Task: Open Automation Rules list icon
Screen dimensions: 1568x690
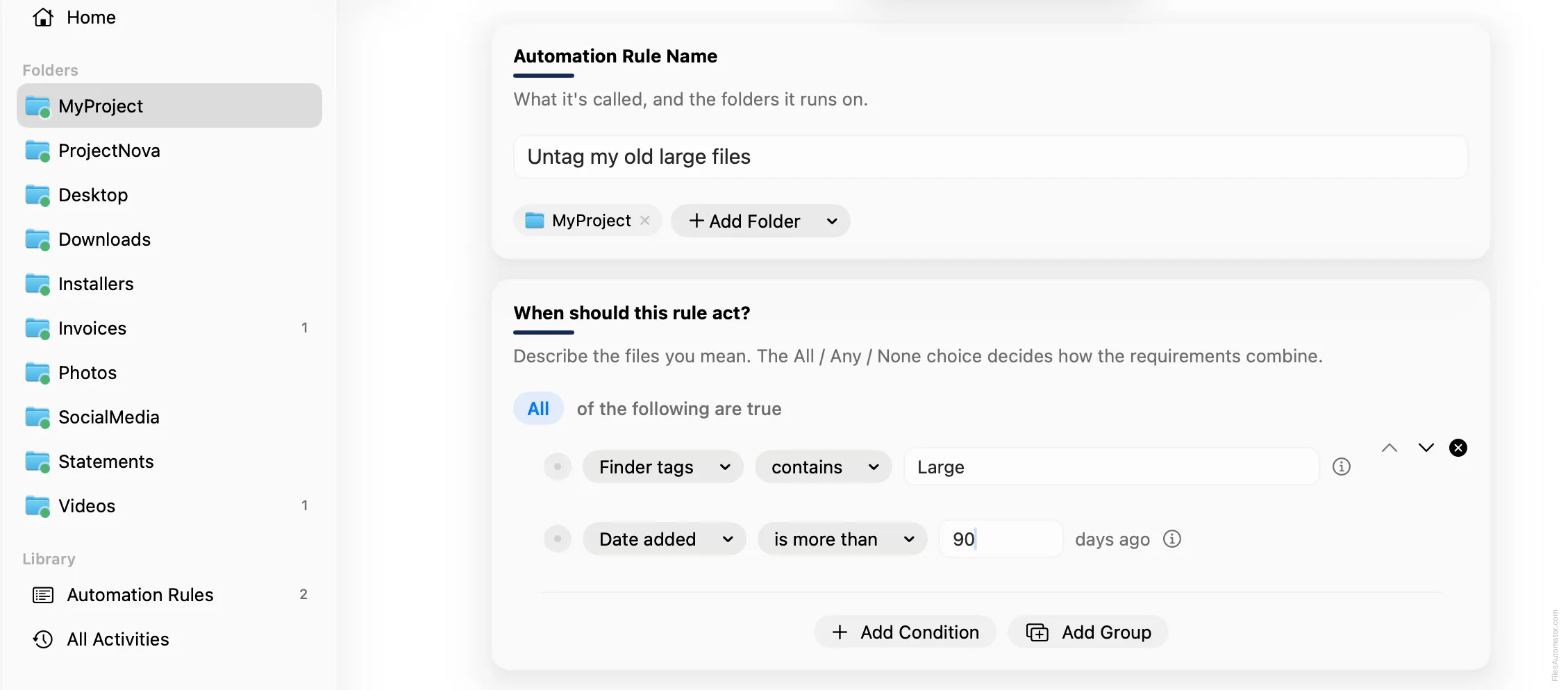Action: point(43,595)
